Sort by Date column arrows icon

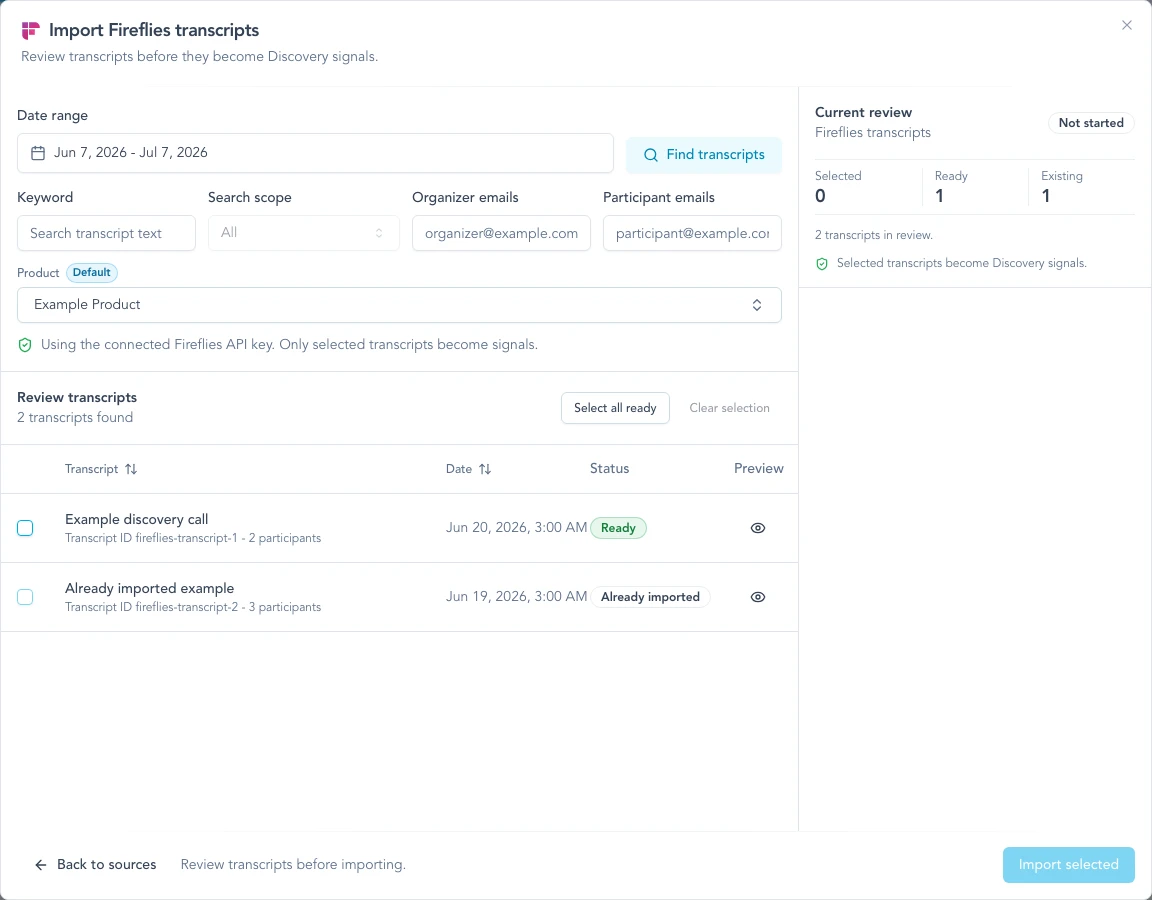[x=485, y=469]
